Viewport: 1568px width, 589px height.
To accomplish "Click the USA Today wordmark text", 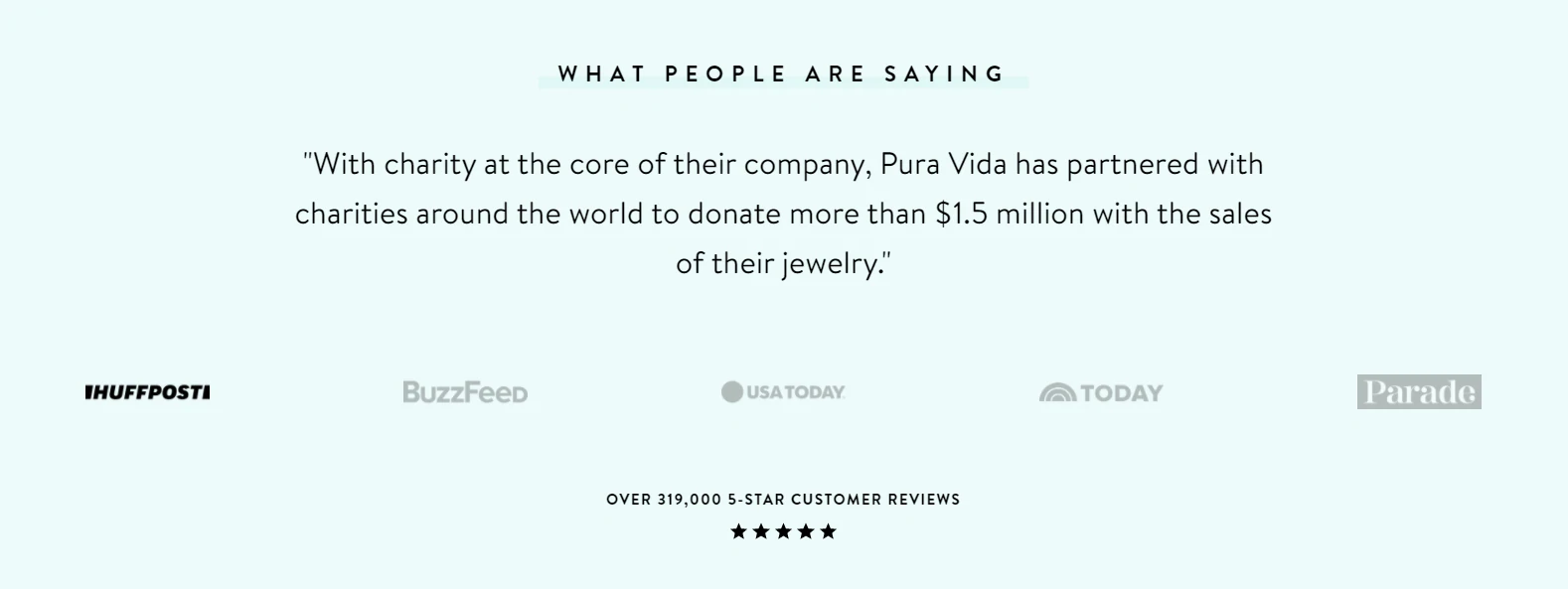I will pyautogui.click(x=795, y=392).
